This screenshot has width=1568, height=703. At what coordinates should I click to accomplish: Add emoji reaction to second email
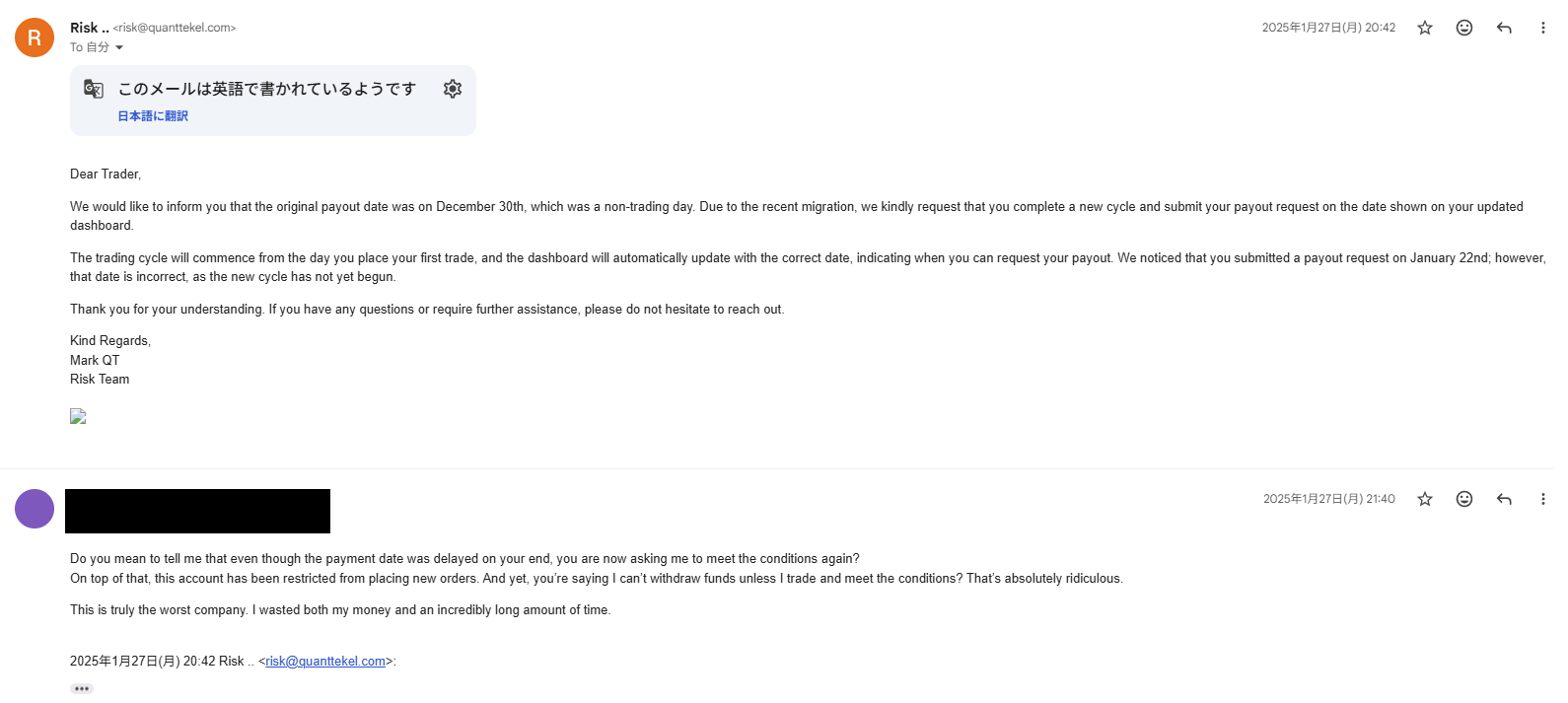coord(1464,499)
